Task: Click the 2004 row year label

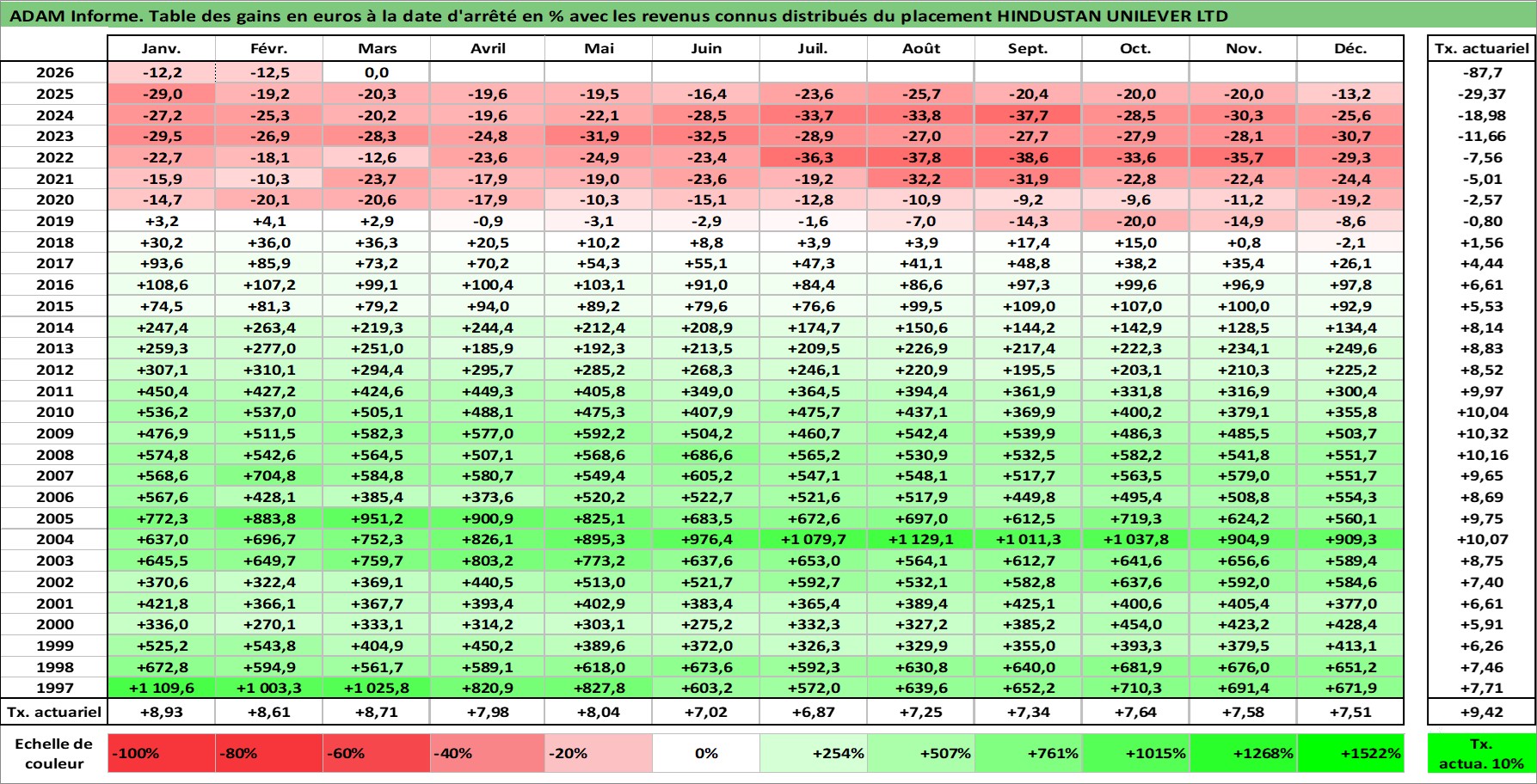Action: [54, 539]
